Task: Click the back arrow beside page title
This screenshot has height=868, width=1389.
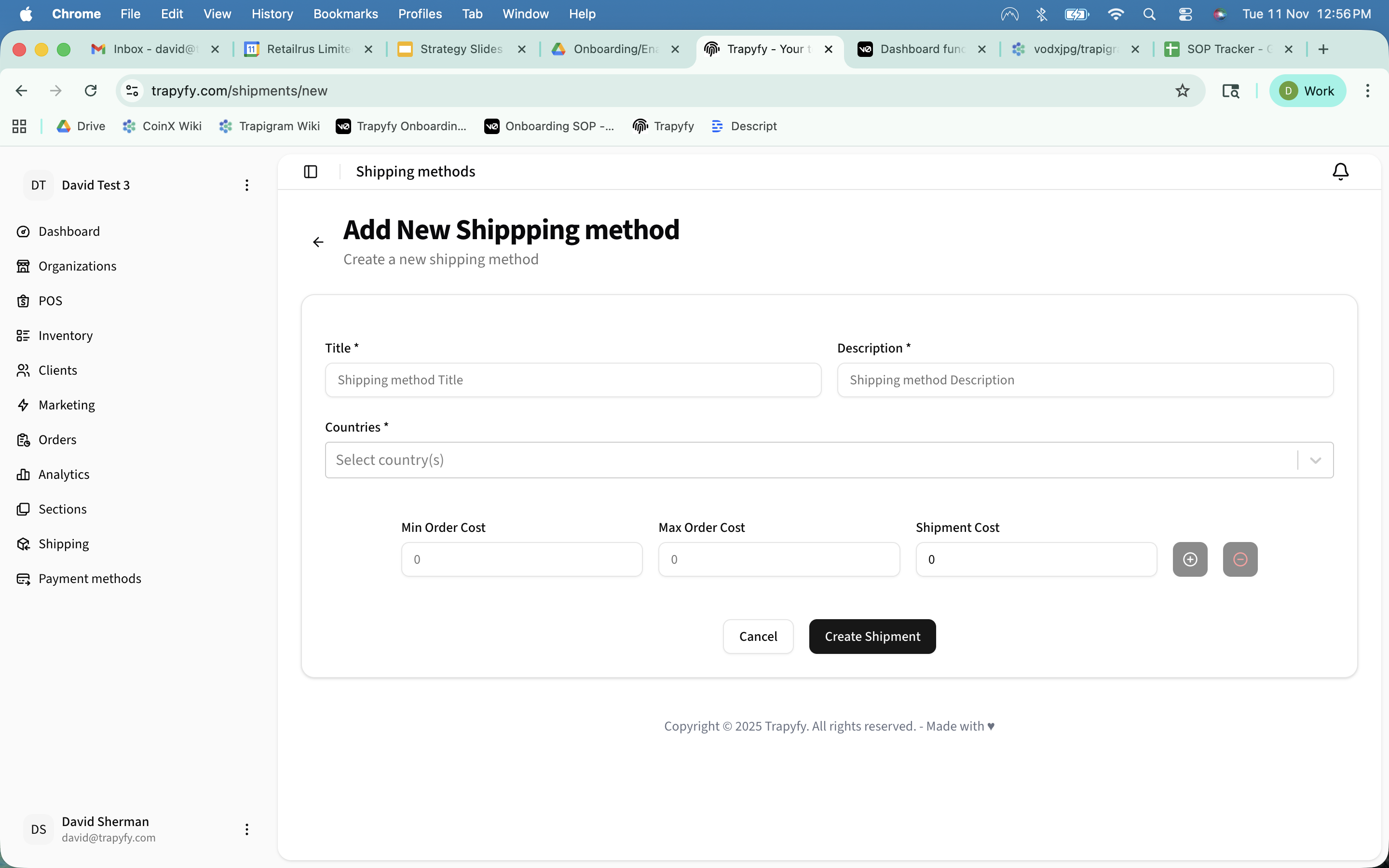Action: 318,242
